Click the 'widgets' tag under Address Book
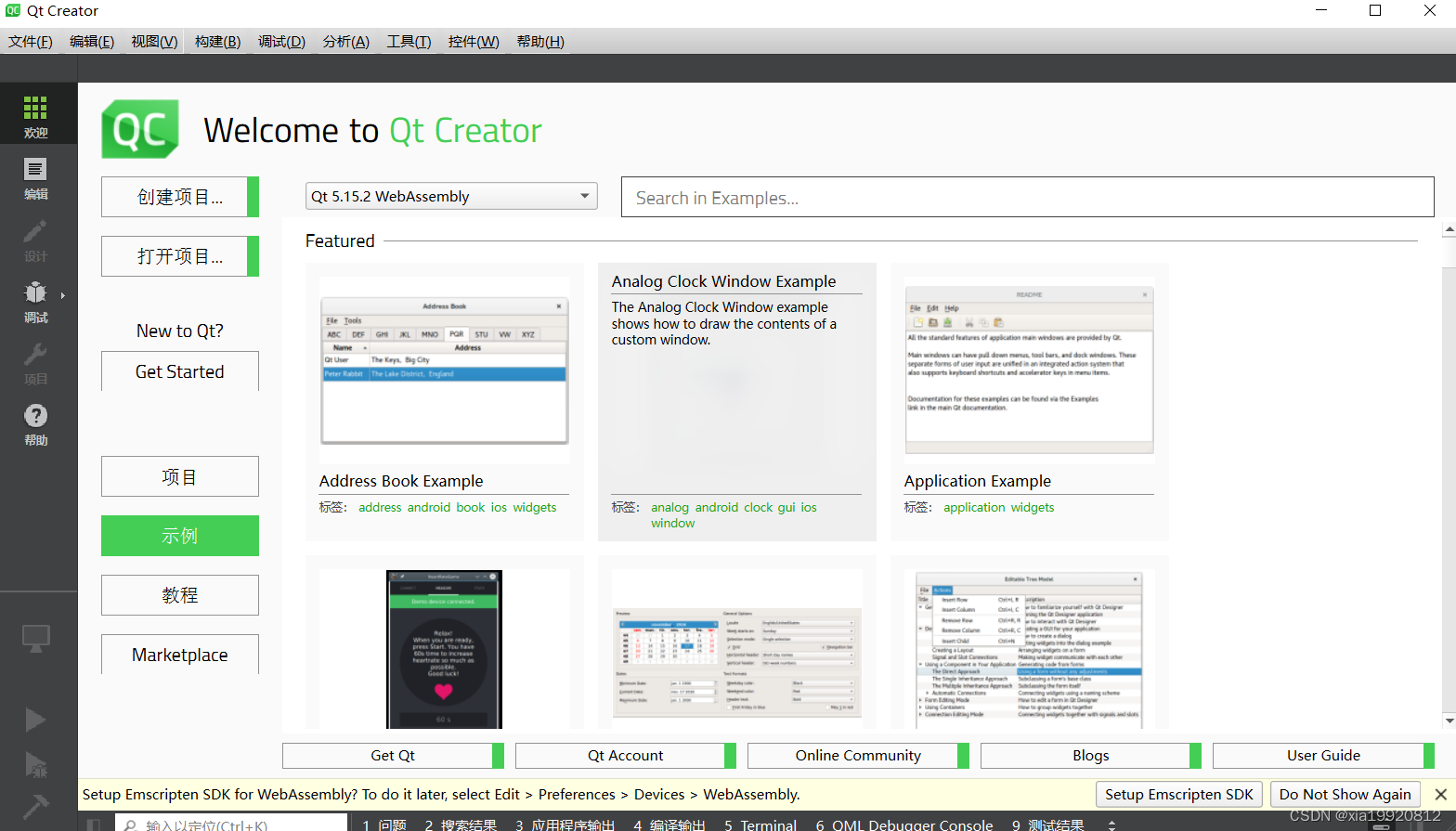1456x831 pixels. click(x=535, y=507)
